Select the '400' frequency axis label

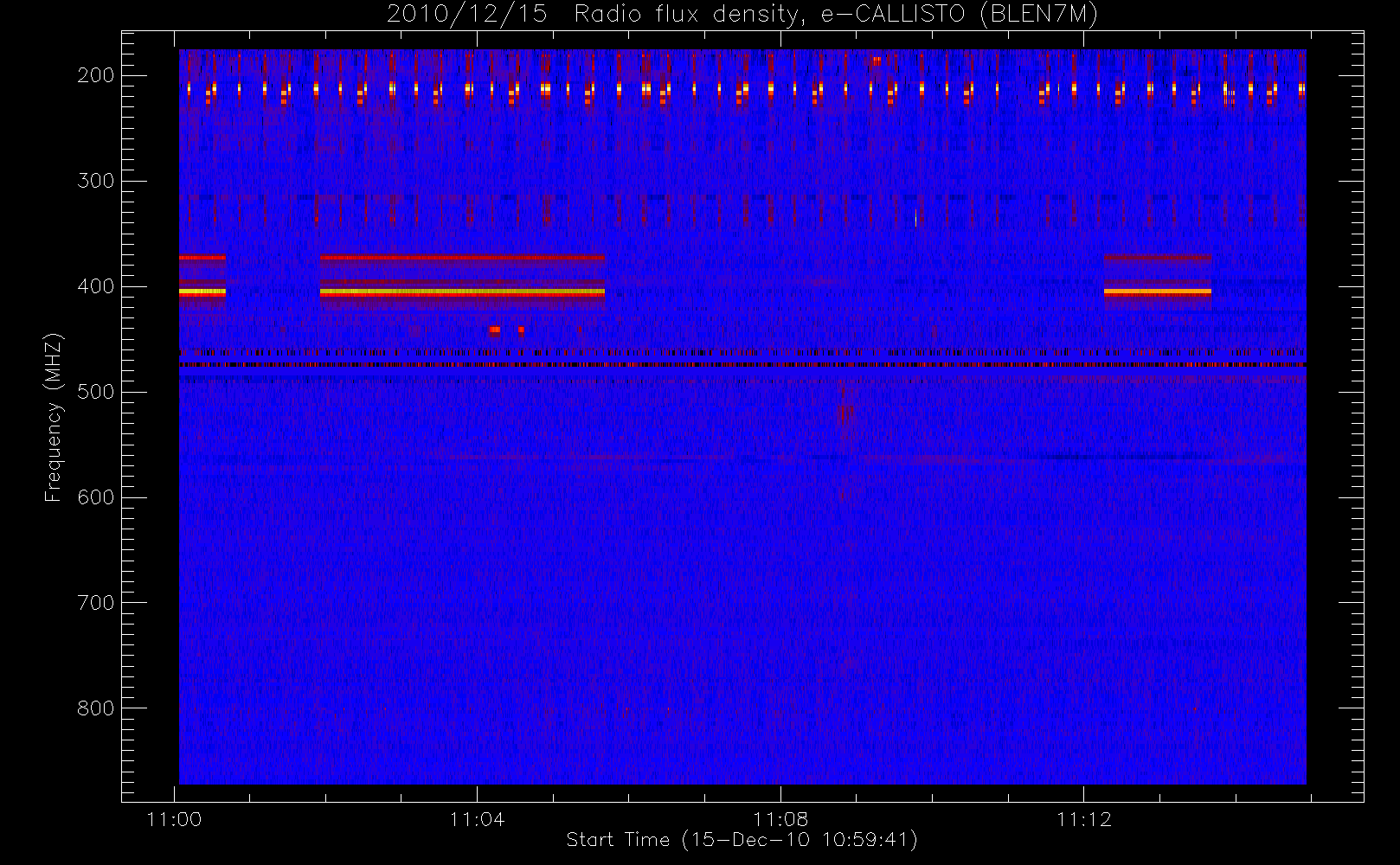point(95,286)
